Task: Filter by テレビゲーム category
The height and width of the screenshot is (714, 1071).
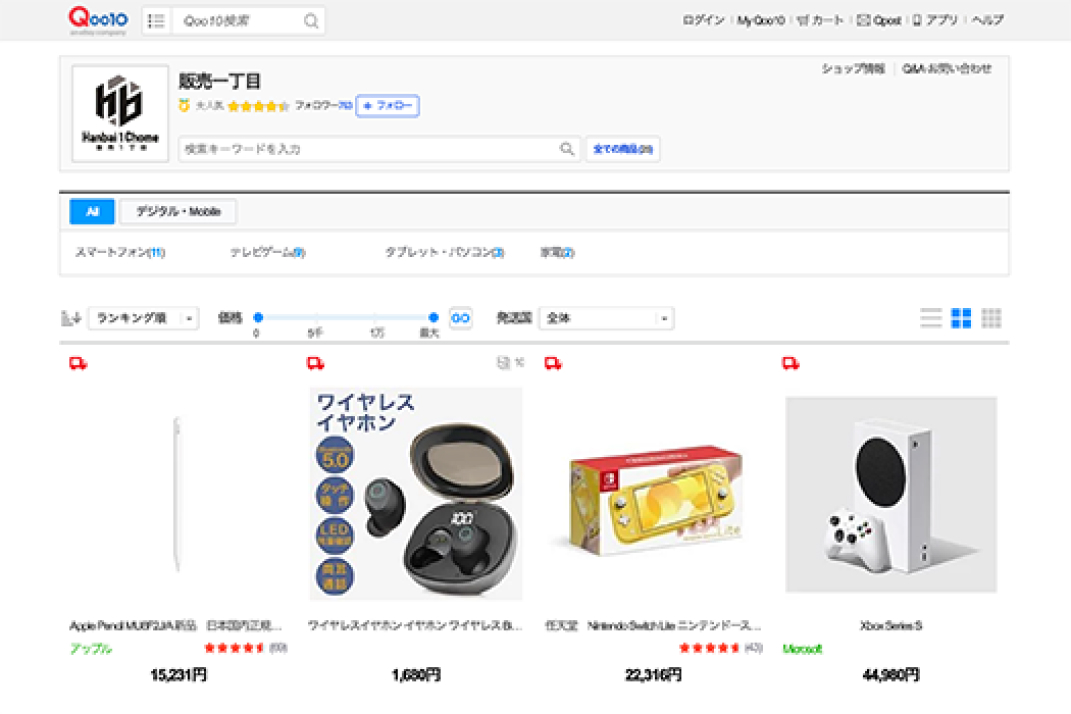Action: (x=268, y=252)
